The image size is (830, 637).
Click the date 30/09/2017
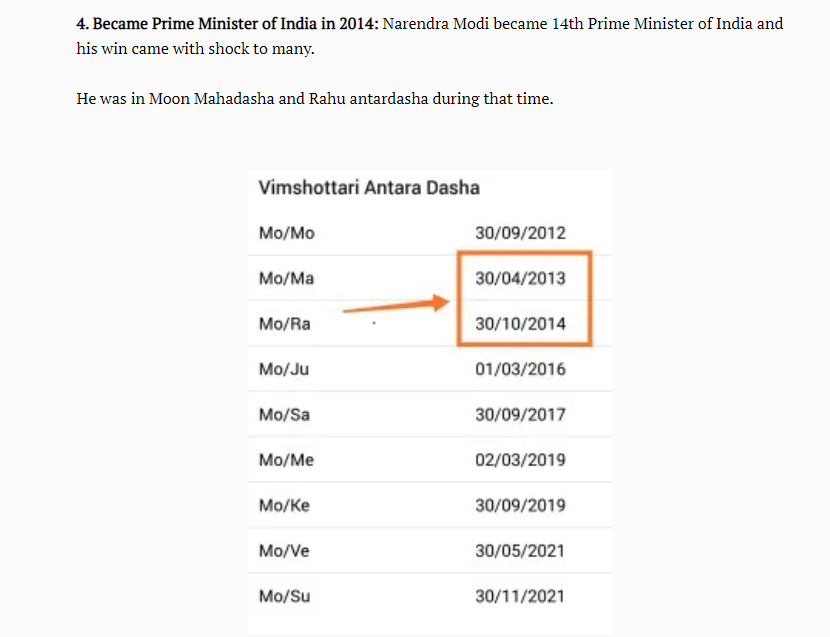[520, 415]
